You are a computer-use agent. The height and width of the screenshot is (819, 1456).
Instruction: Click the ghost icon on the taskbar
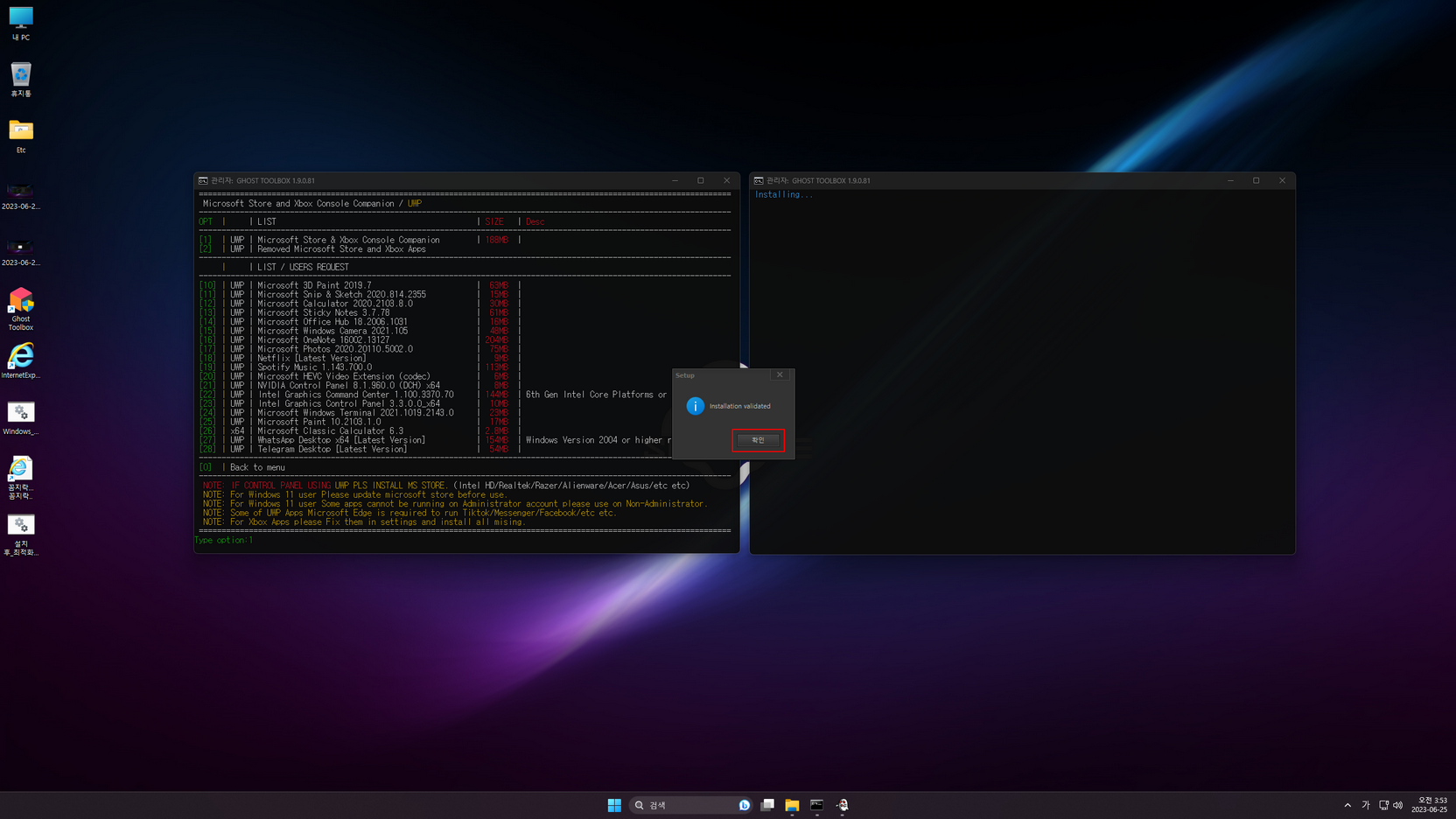click(842, 805)
